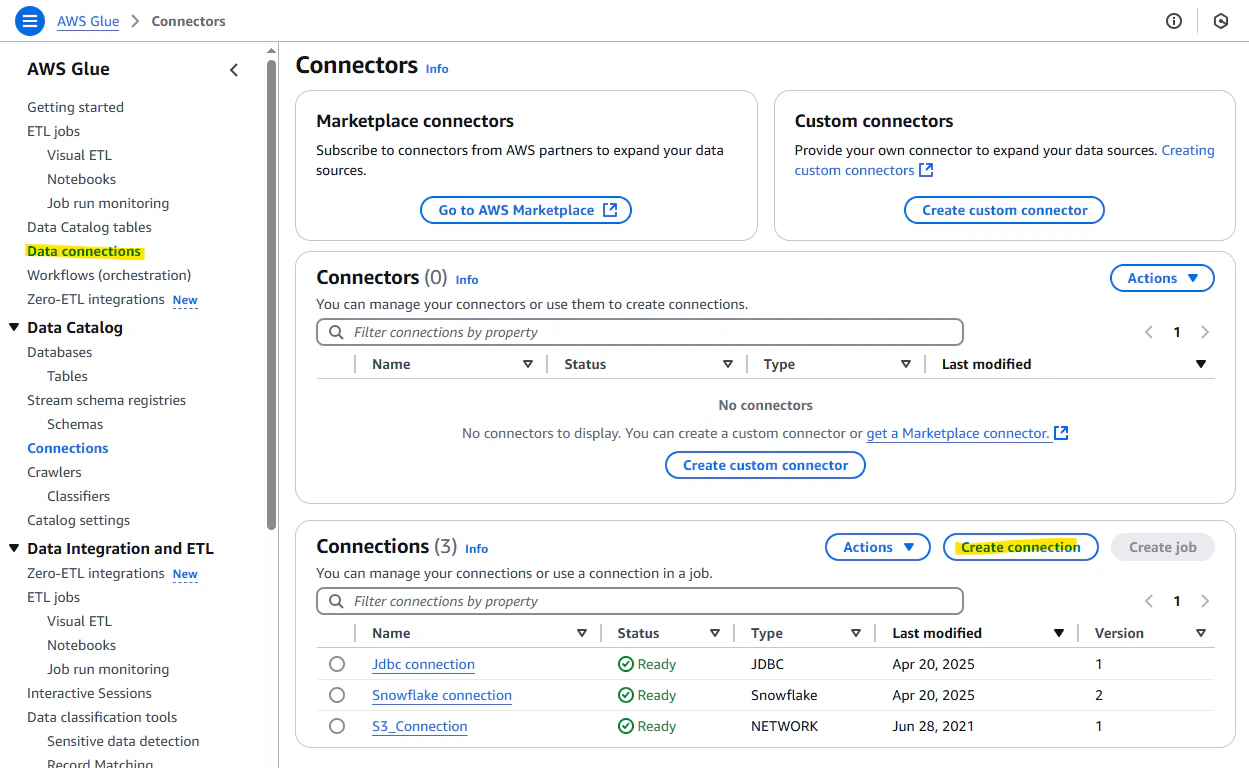1249x768 pixels.
Task: Click the Connections filter field
Action: 640,601
